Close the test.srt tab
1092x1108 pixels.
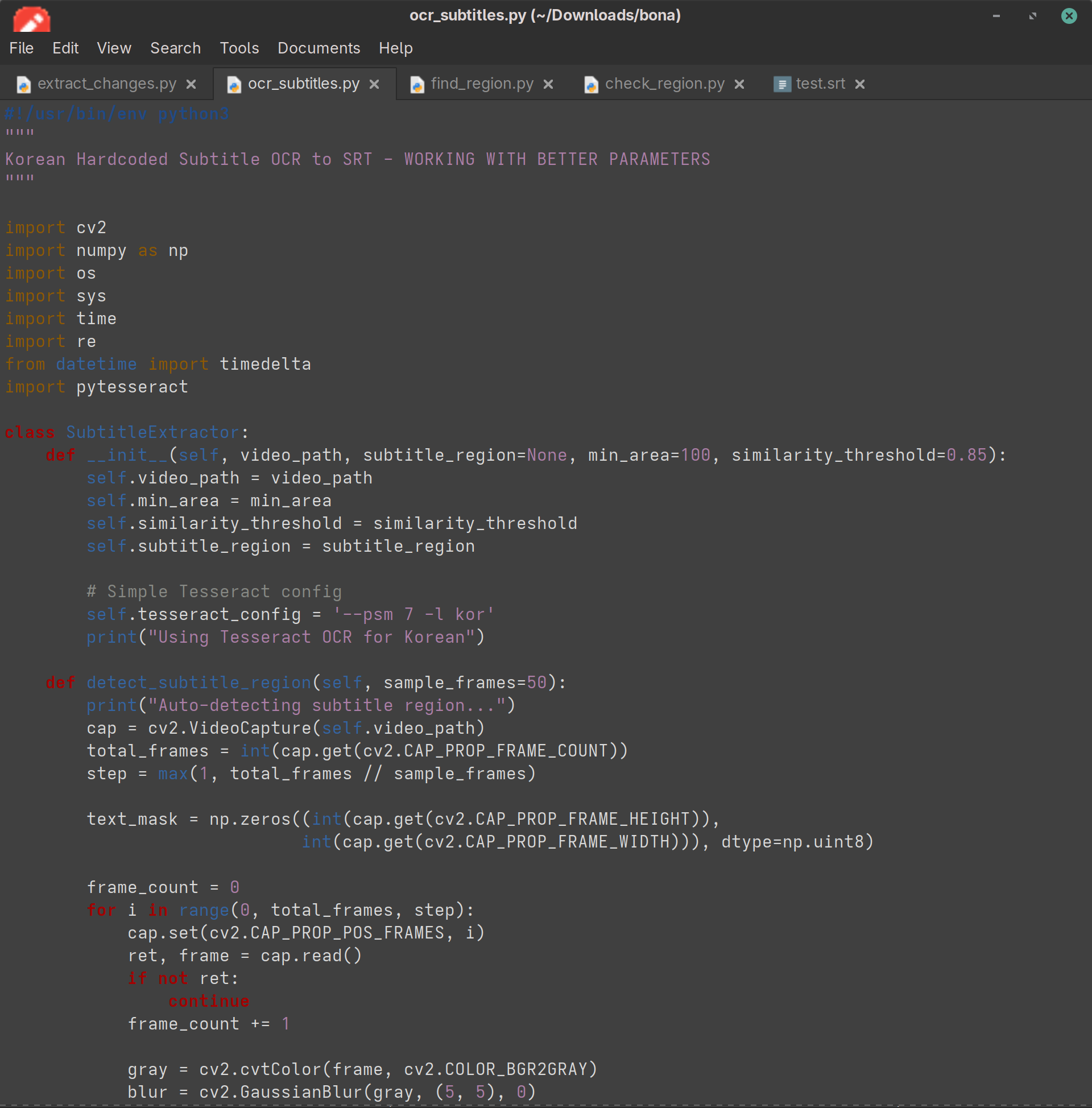click(x=860, y=84)
